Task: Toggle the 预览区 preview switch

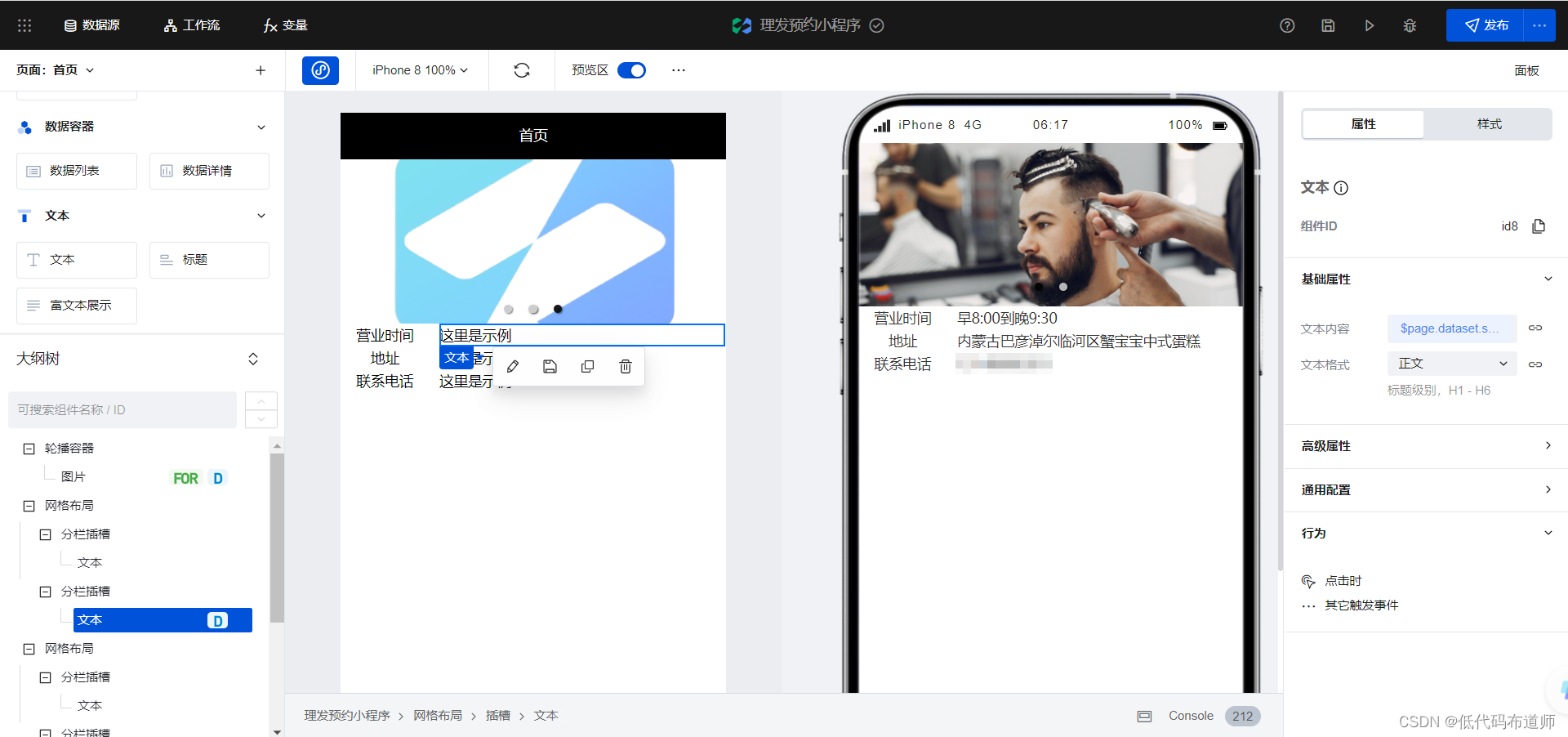Action: click(631, 70)
